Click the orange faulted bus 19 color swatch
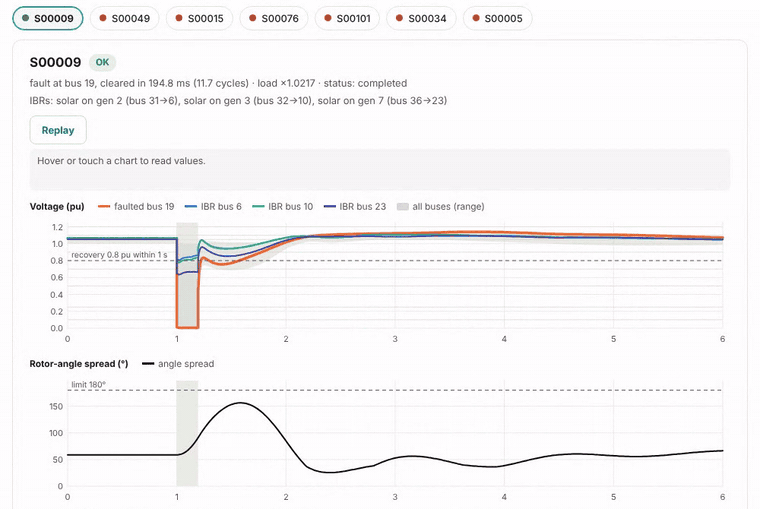 click(104, 207)
